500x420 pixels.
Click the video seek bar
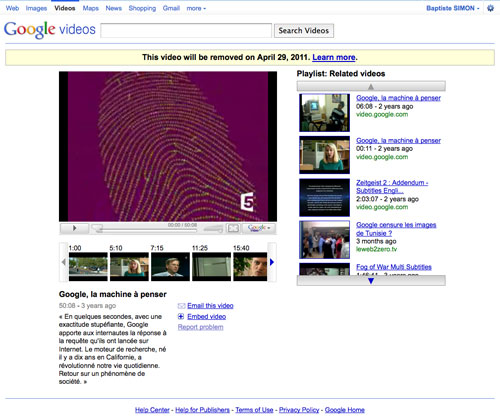[x=145, y=230]
